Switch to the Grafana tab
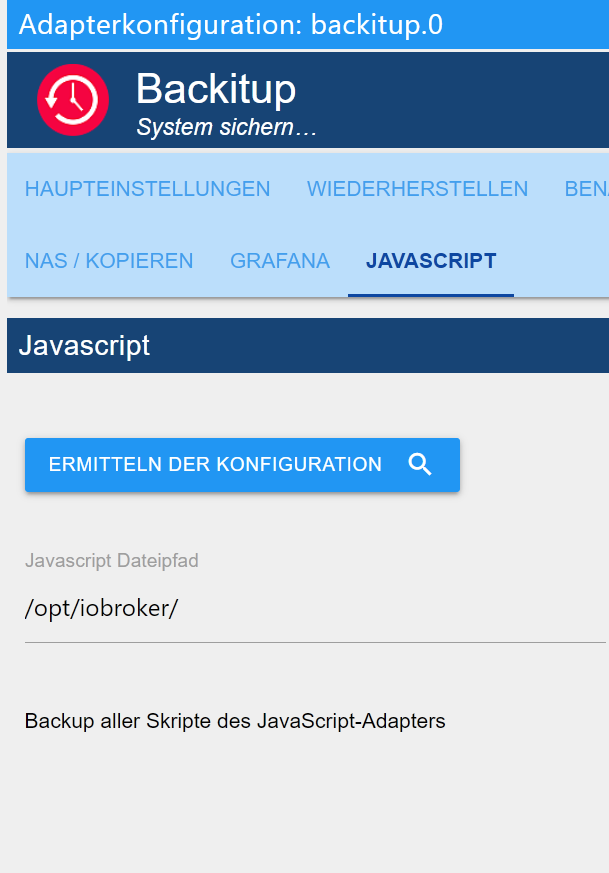Viewport: 609px width, 873px height. pos(280,261)
